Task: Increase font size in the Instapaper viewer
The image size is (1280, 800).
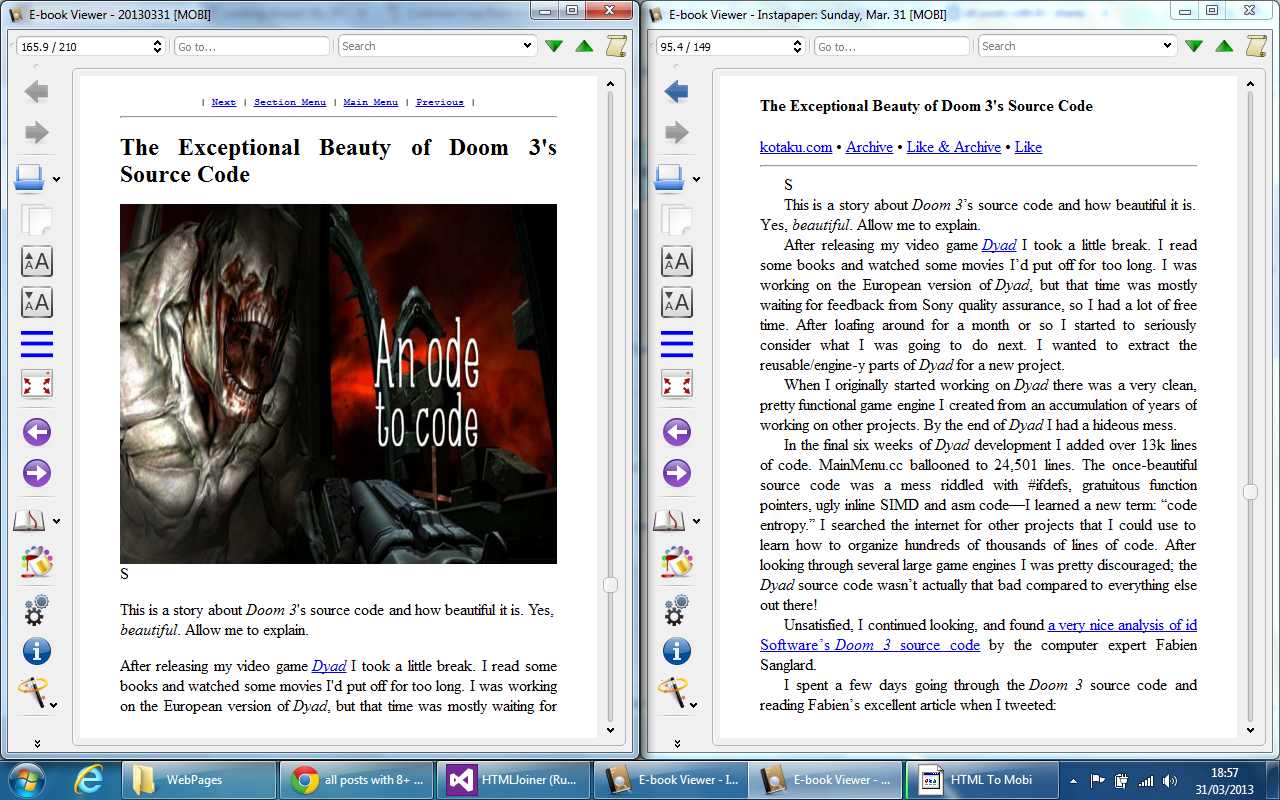Action: (677, 262)
